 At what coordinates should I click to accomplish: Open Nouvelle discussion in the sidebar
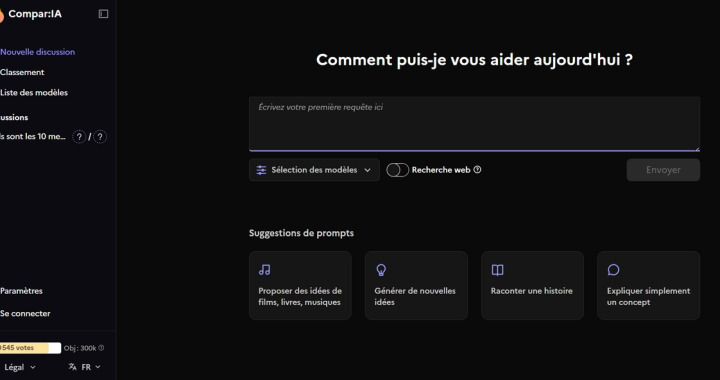[x=37, y=52]
